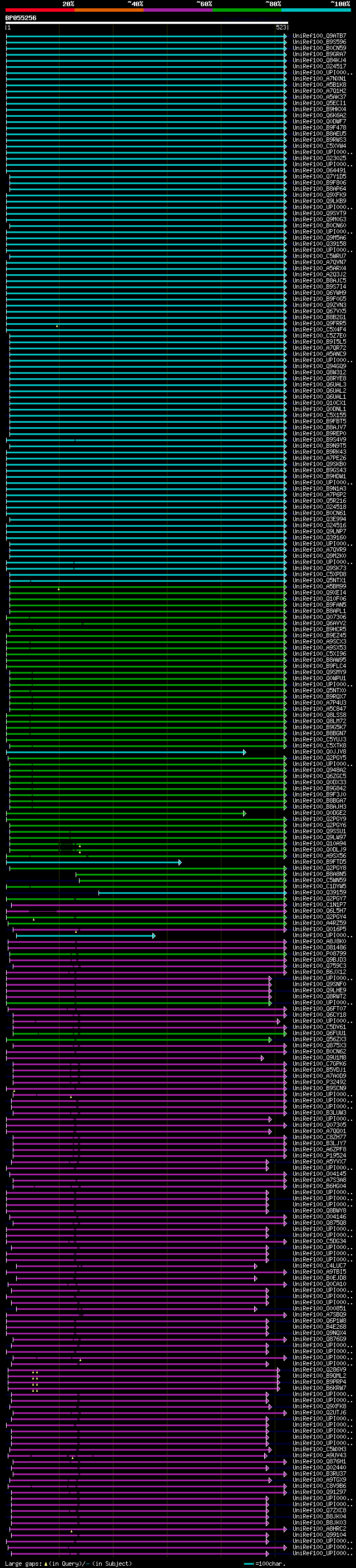Select hit label UniRef100_A5AK37

319,97
